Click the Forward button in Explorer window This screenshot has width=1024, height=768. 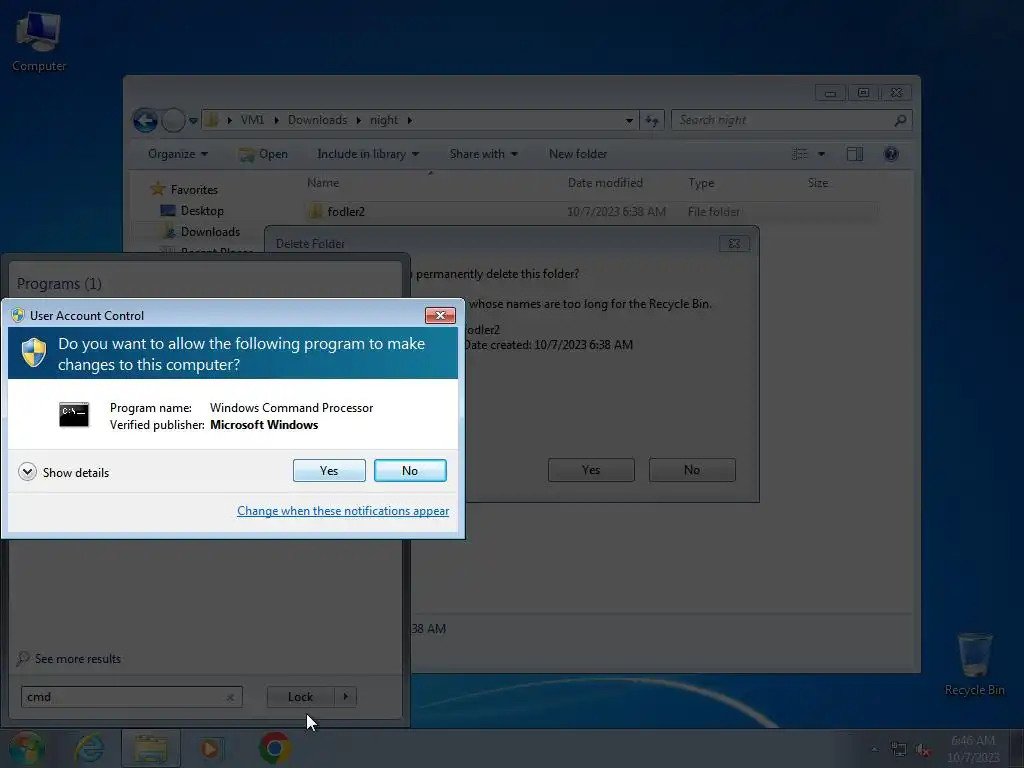point(173,120)
